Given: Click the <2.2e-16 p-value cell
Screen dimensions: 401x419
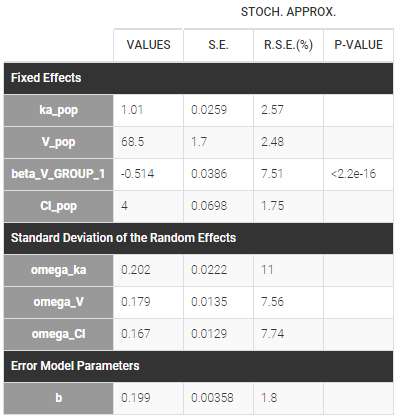Looking at the screenshot, I should [x=358, y=174].
